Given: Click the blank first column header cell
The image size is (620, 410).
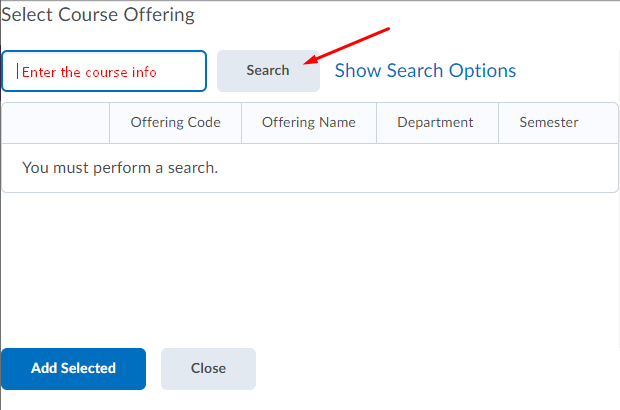Looking at the screenshot, I should [x=56, y=123].
